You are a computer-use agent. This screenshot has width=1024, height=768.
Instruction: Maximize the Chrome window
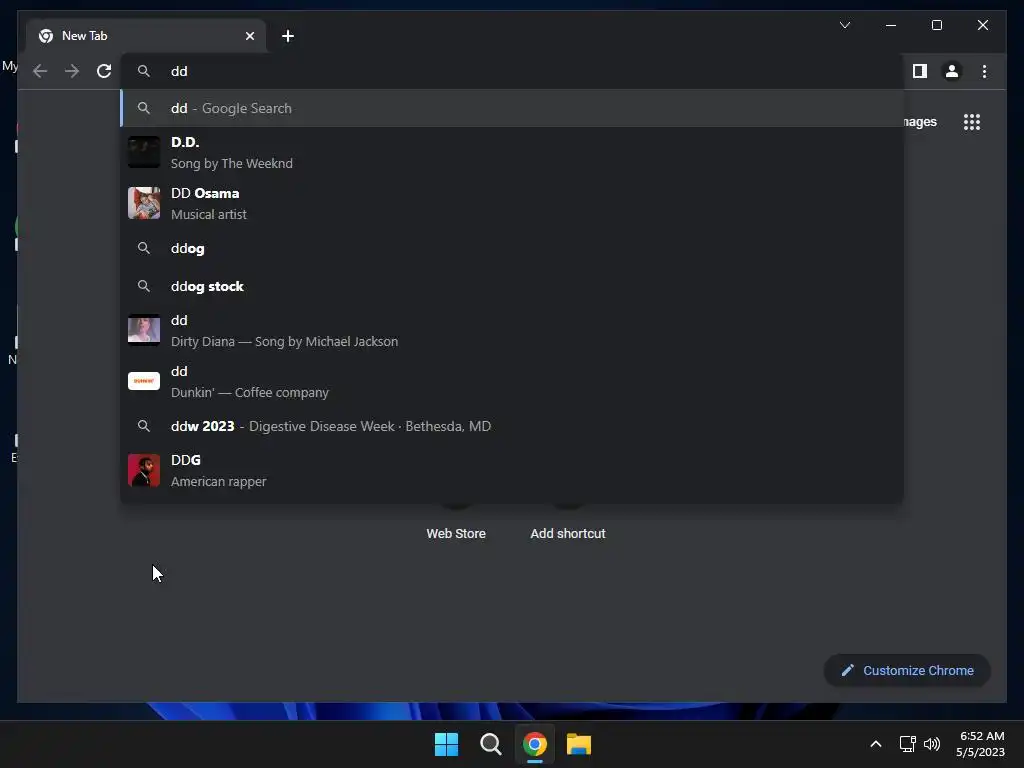(x=936, y=25)
